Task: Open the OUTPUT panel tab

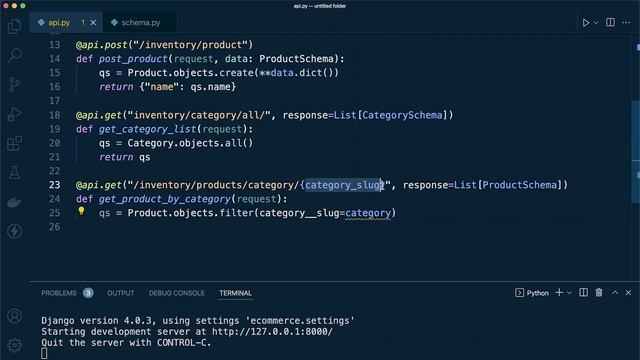Action: (x=120, y=293)
